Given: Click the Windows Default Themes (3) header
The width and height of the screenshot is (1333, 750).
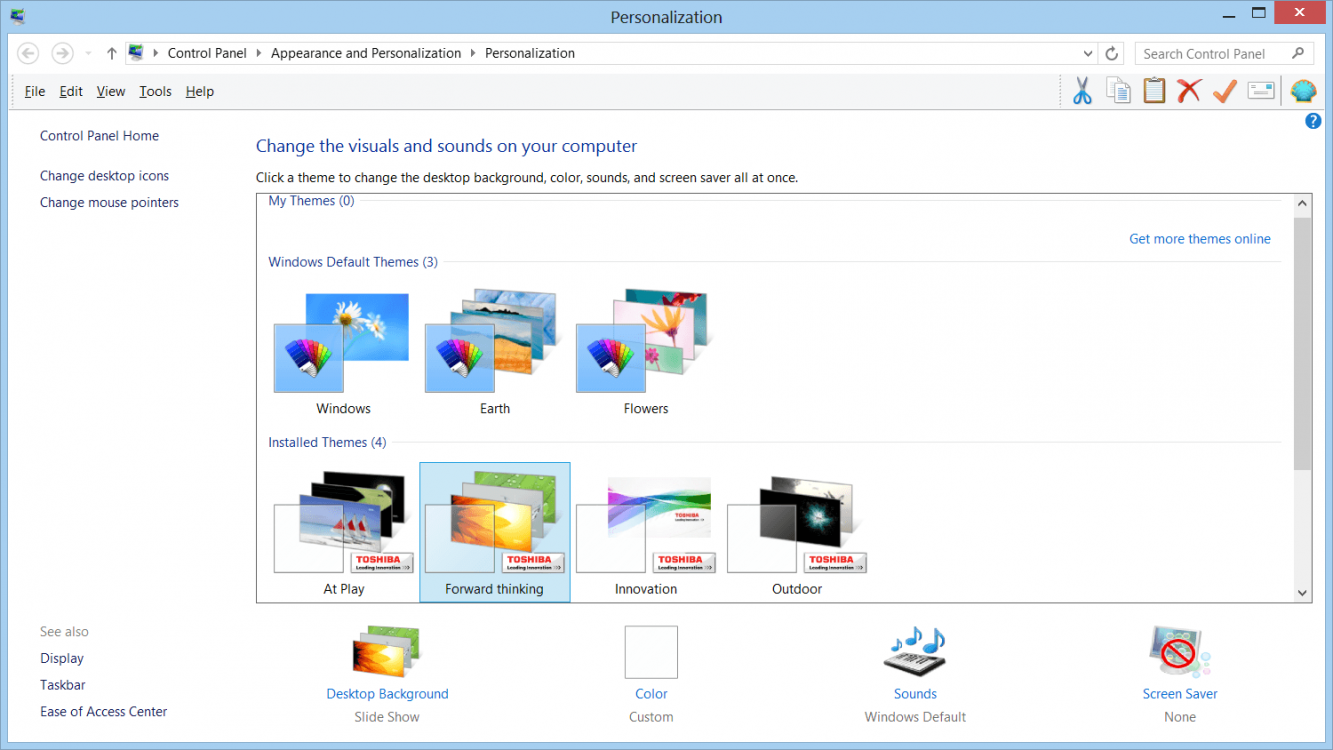Looking at the screenshot, I should point(353,261).
